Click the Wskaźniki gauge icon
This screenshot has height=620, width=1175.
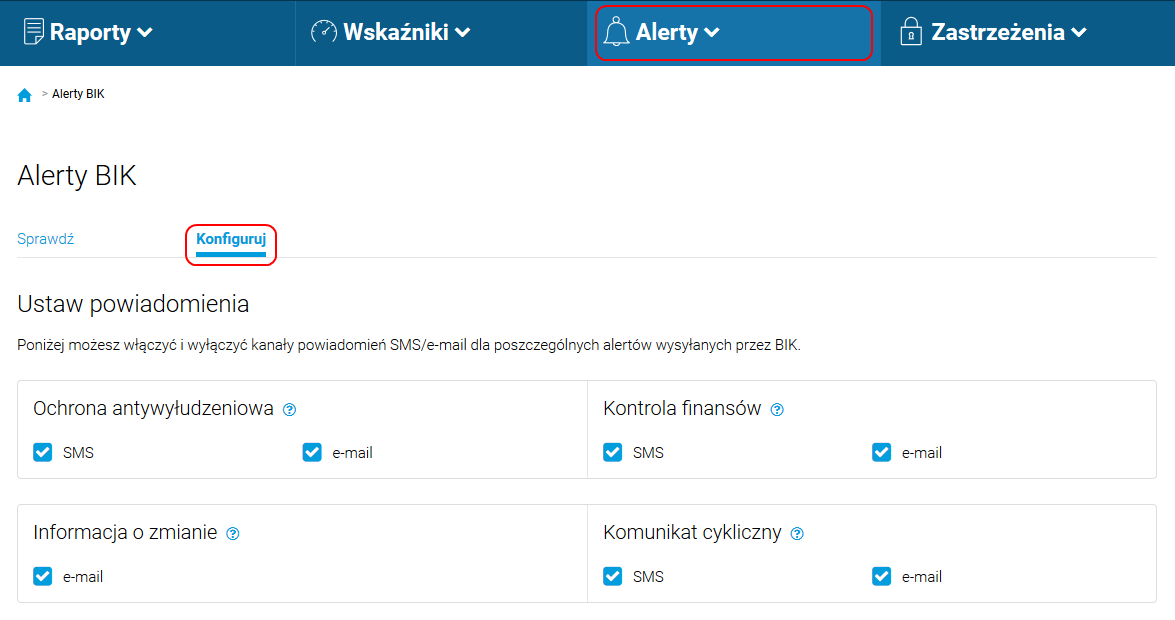[324, 31]
